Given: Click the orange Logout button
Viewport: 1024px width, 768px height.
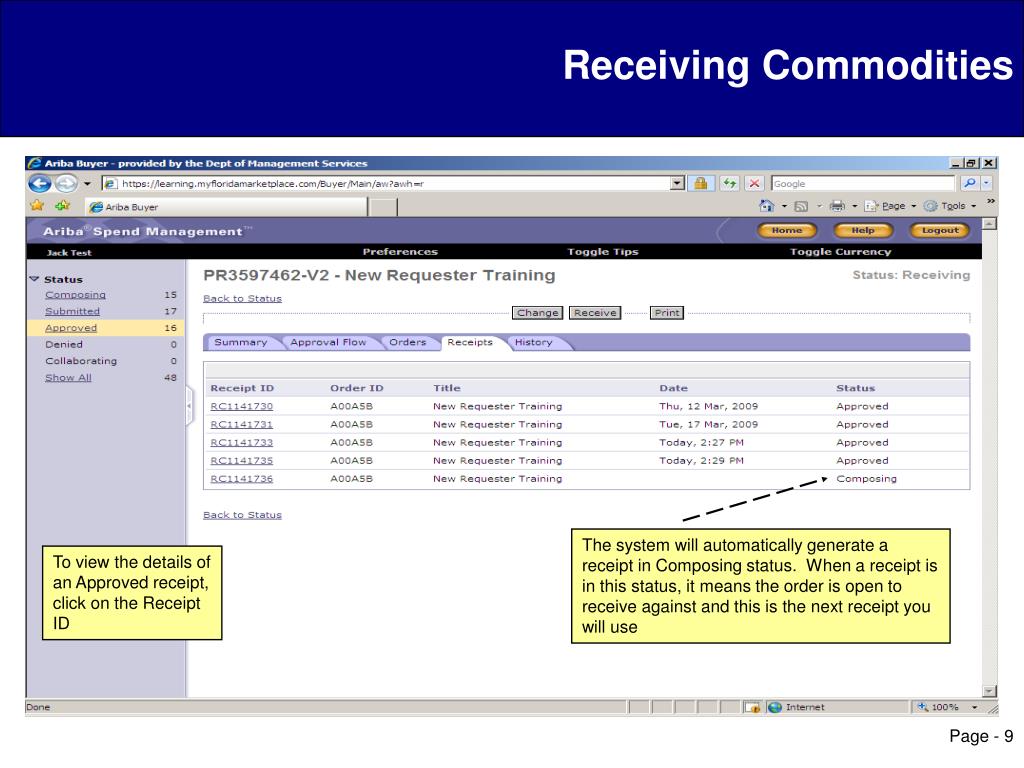Looking at the screenshot, I should tap(940, 230).
